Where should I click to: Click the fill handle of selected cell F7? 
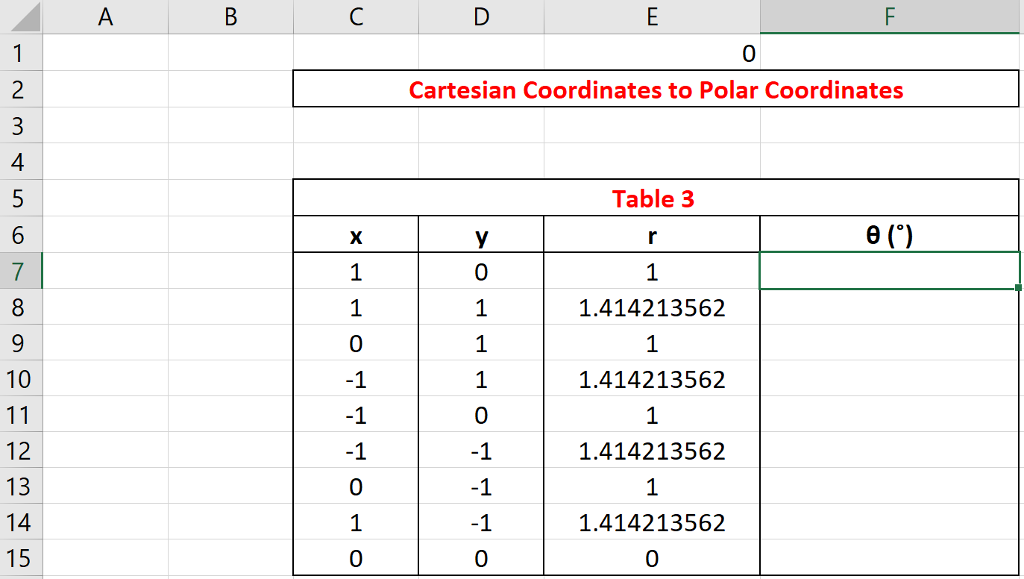click(1018, 288)
